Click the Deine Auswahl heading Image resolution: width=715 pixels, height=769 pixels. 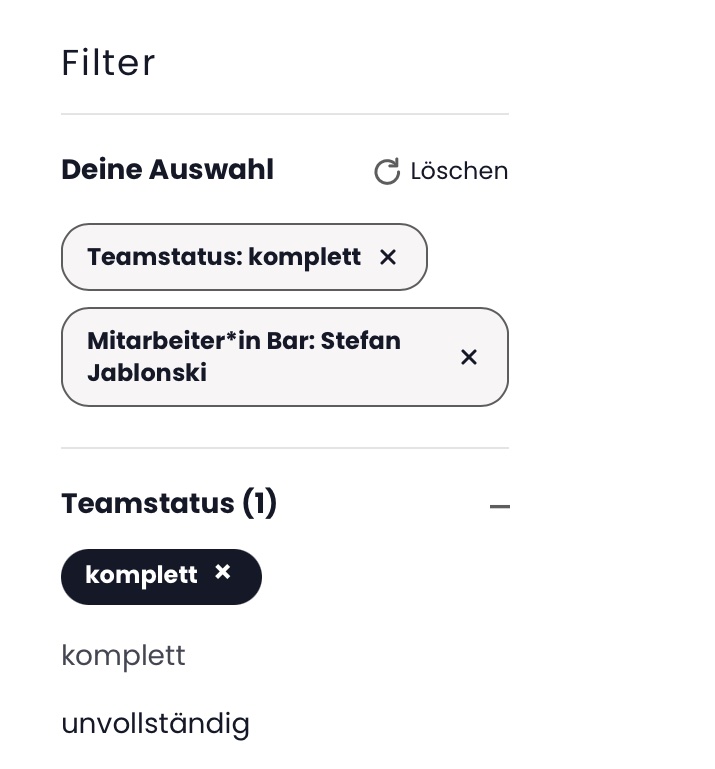point(168,170)
